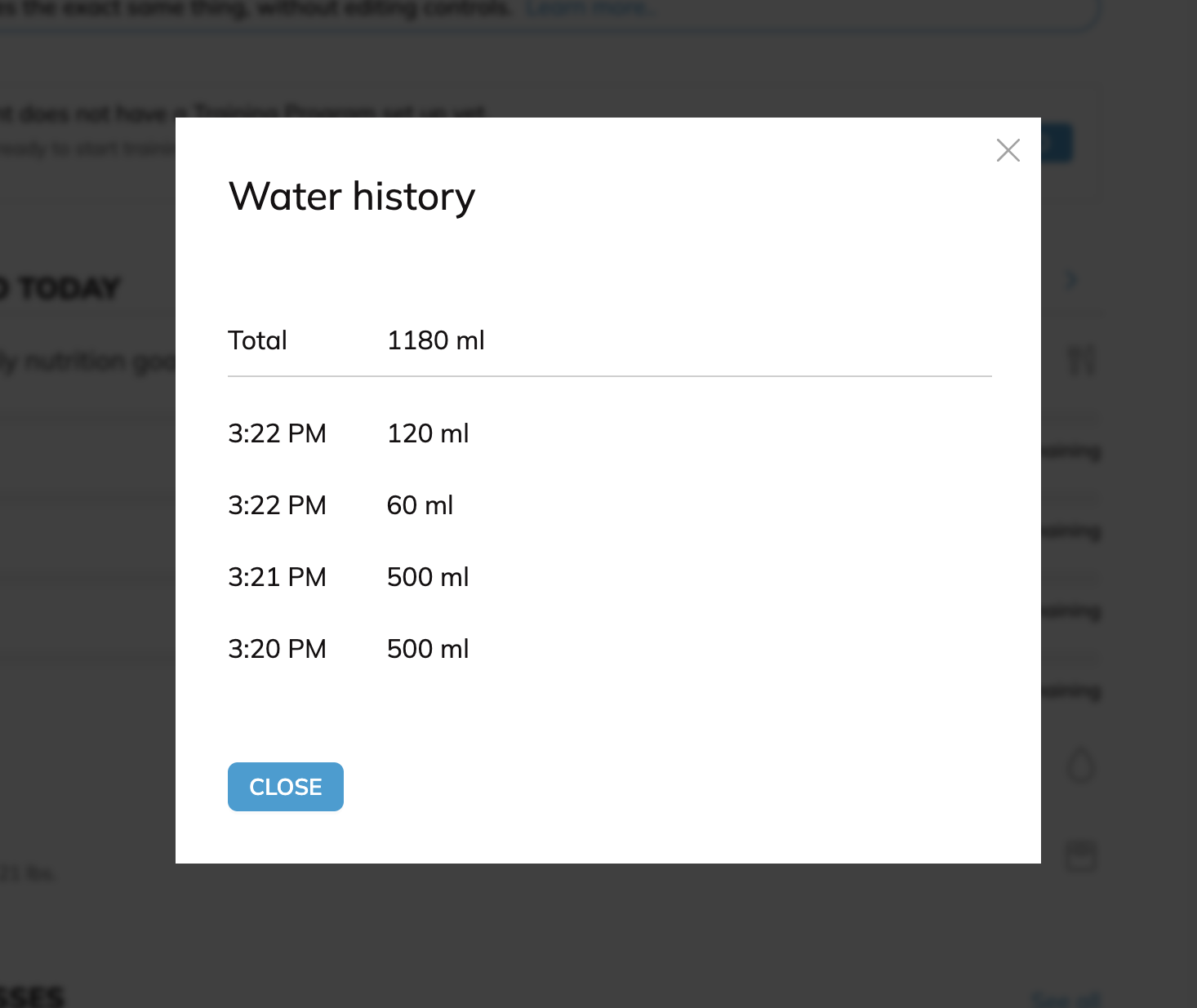Click the water drop icon behind dialog
This screenshot has height=1008, width=1197.
point(1081,766)
